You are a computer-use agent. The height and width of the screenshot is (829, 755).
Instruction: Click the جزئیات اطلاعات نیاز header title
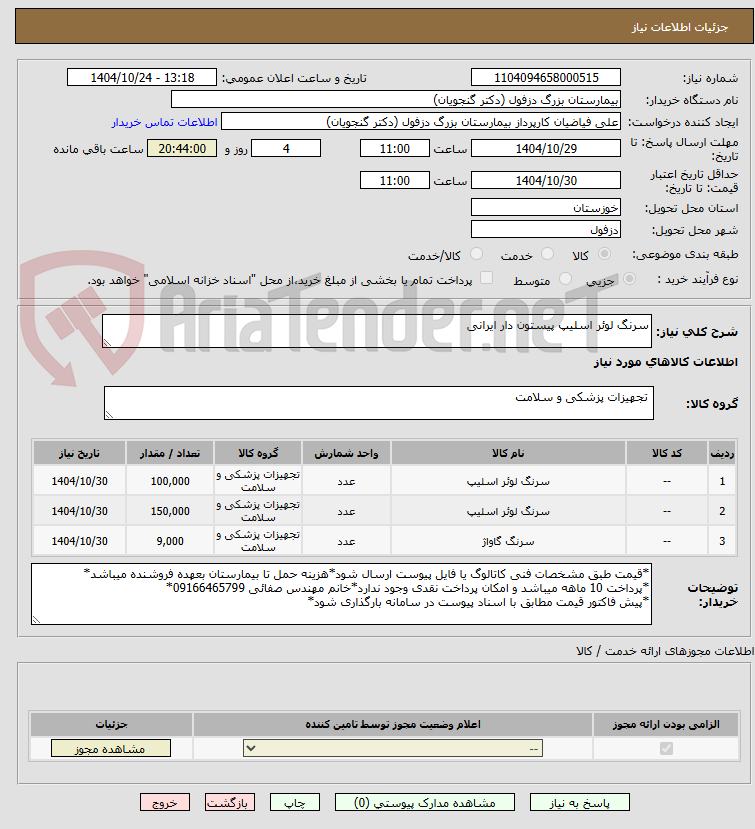680,27
